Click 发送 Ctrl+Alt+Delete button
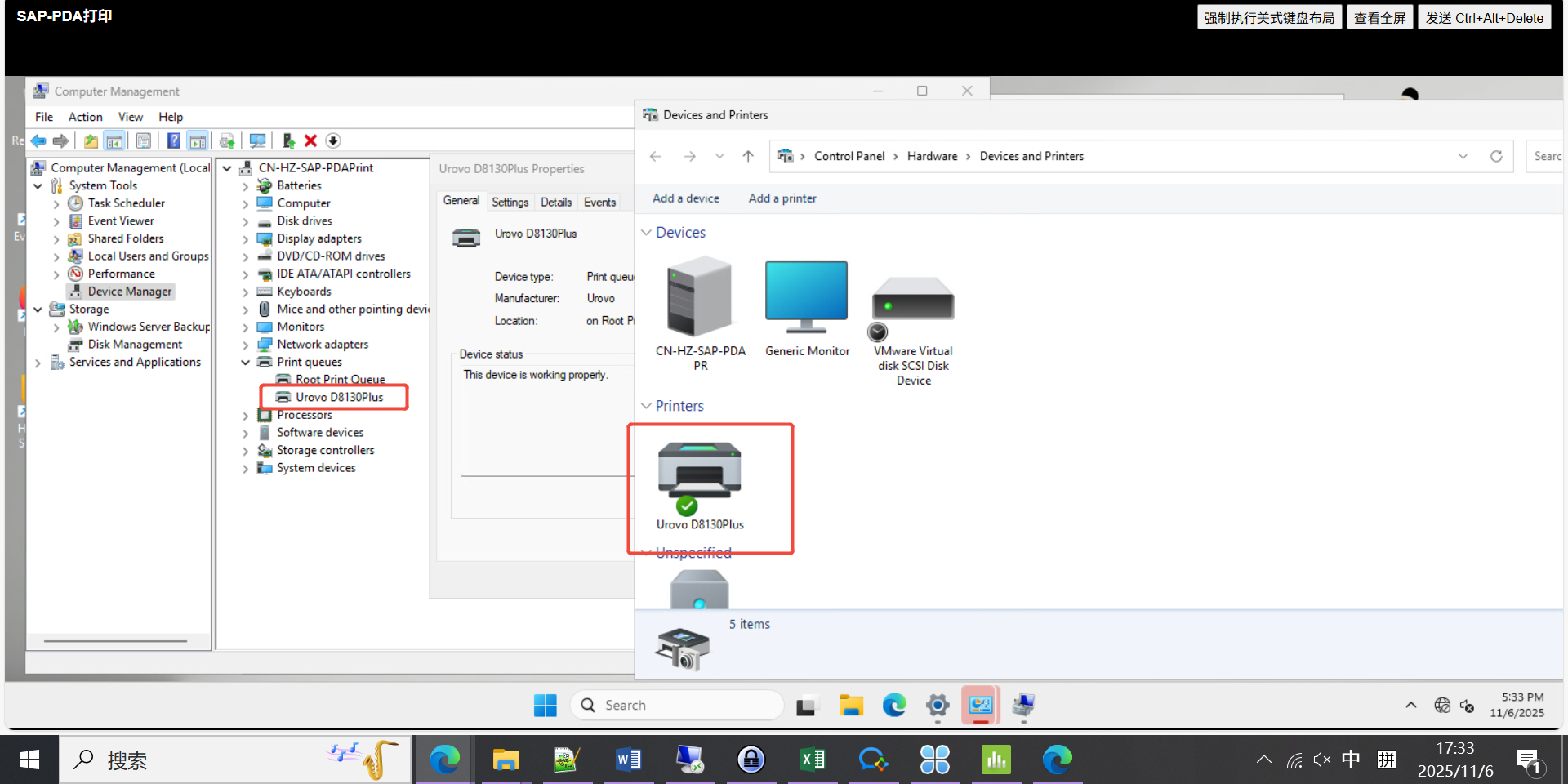The height and width of the screenshot is (784, 1568). 1484,18
